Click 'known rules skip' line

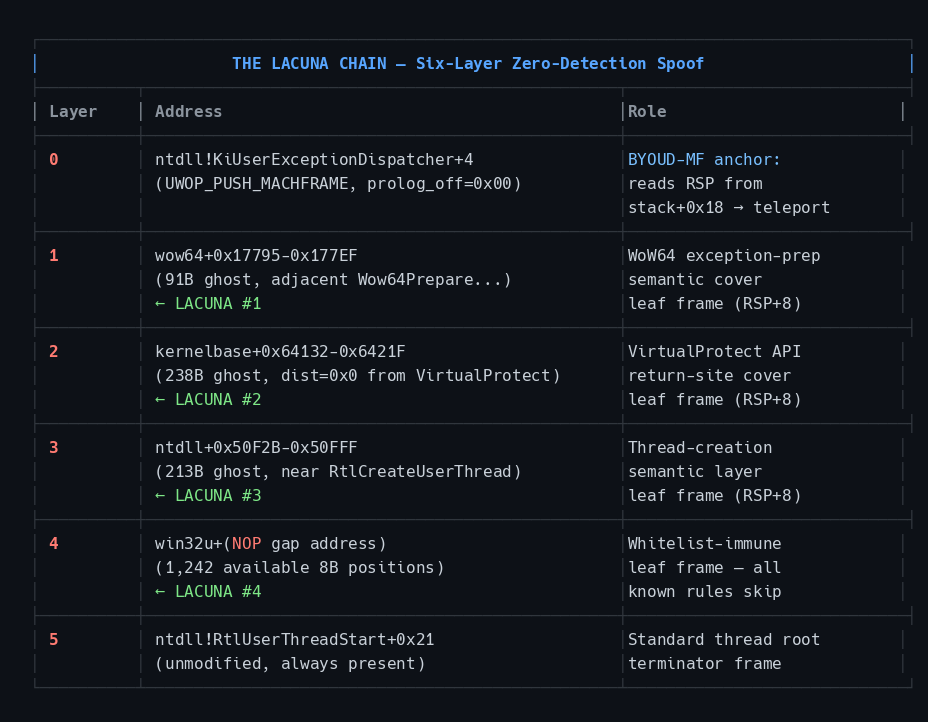pos(704,591)
